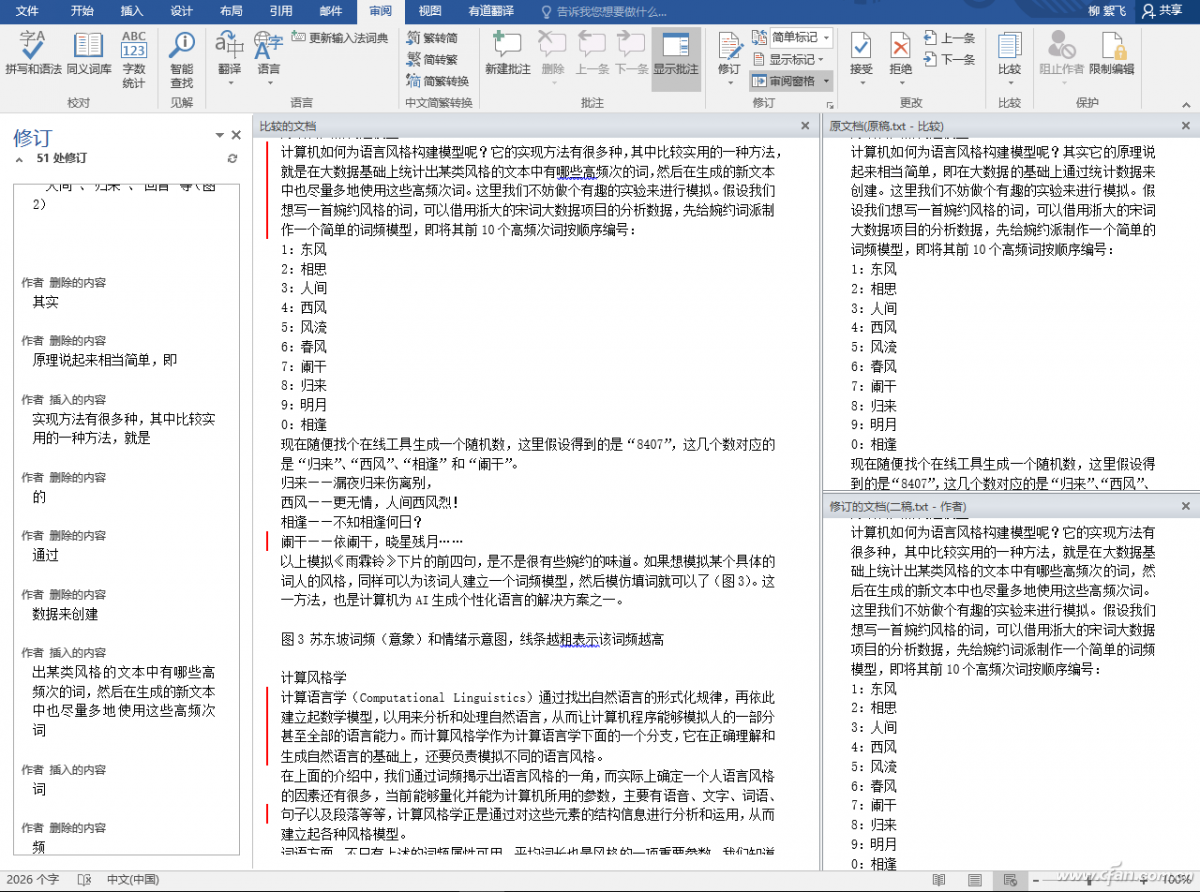Click the 100% zoom level

tap(1177, 880)
